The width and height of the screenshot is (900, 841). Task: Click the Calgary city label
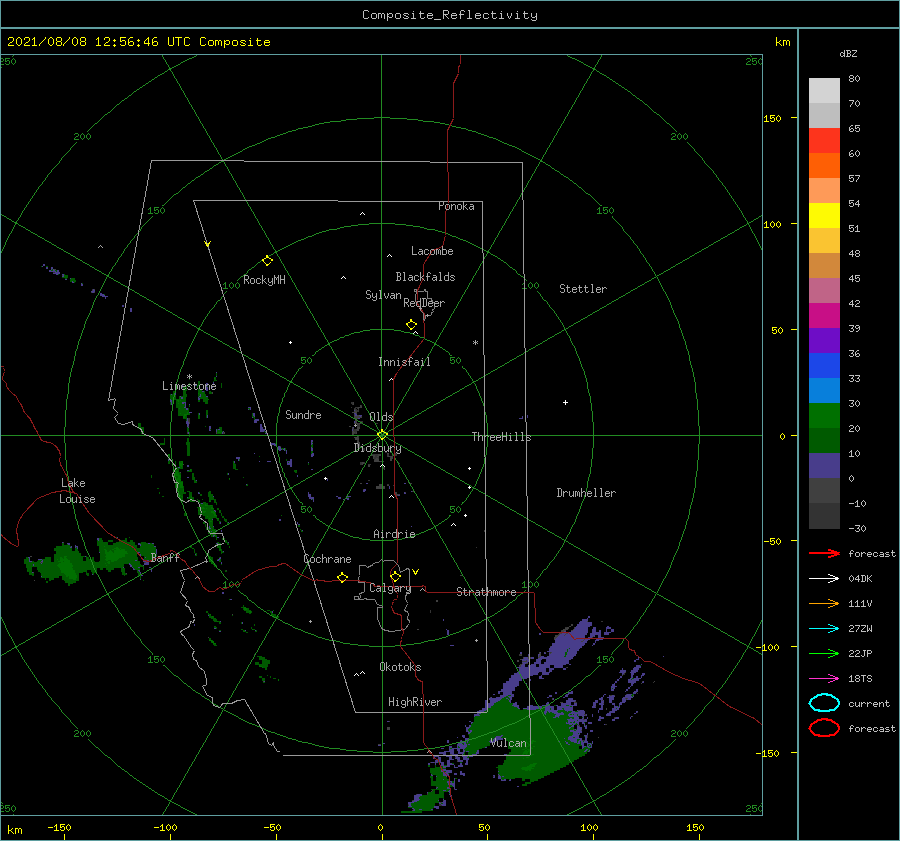[x=390, y=588]
